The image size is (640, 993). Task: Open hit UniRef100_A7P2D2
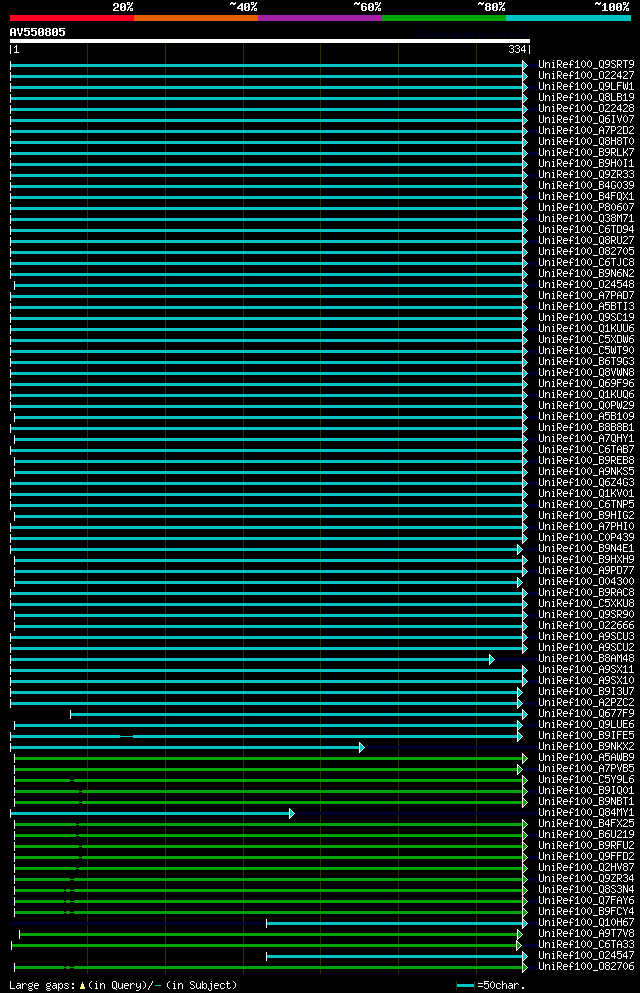pyautogui.click(x=586, y=130)
